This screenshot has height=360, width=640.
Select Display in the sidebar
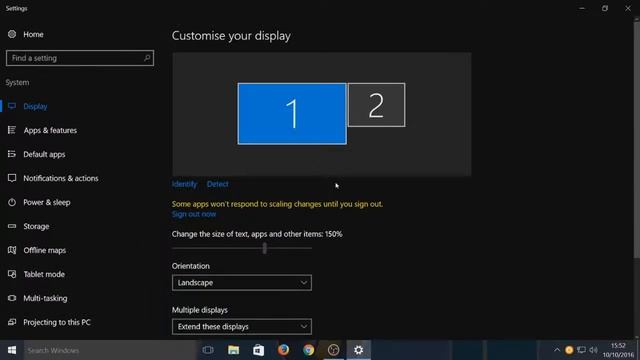point(35,106)
